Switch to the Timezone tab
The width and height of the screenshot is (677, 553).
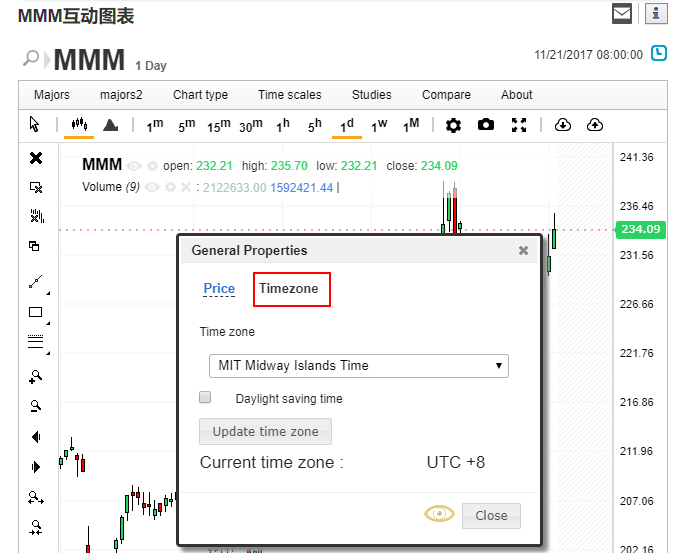tap(288, 288)
